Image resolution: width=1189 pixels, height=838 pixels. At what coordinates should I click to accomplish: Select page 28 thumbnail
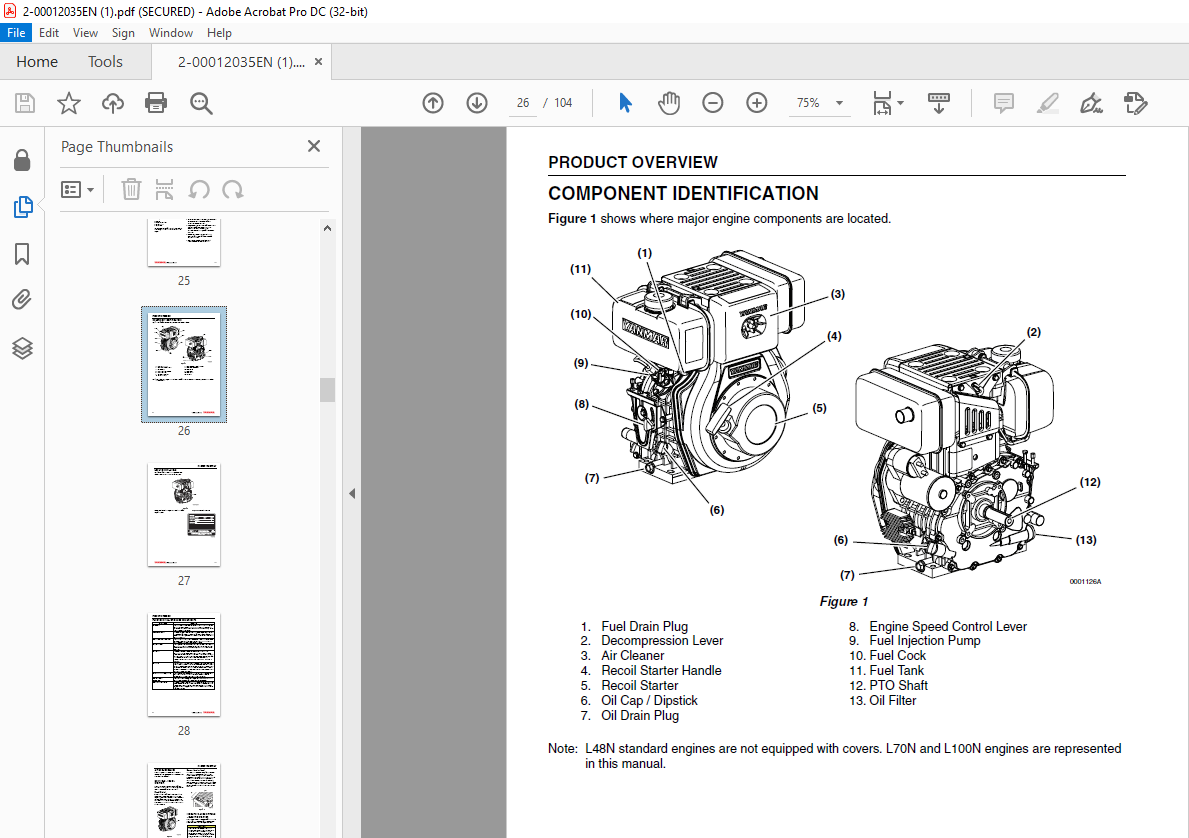(x=184, y=665)
